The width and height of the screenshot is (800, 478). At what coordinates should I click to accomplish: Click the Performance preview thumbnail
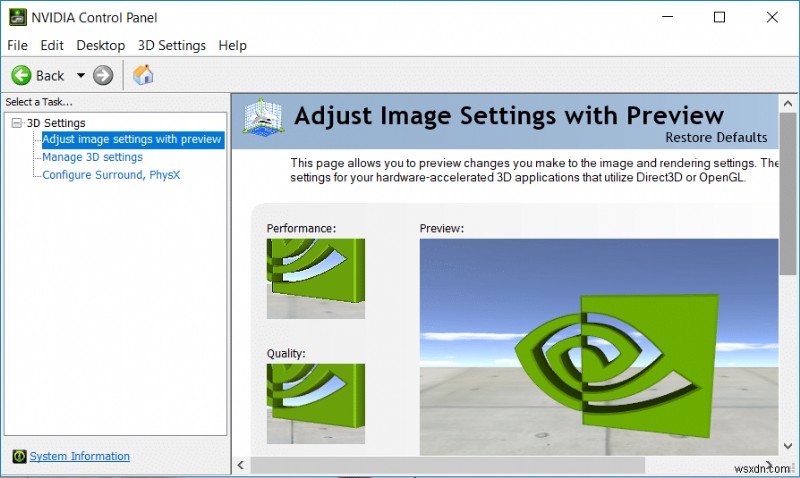[316, 278]
